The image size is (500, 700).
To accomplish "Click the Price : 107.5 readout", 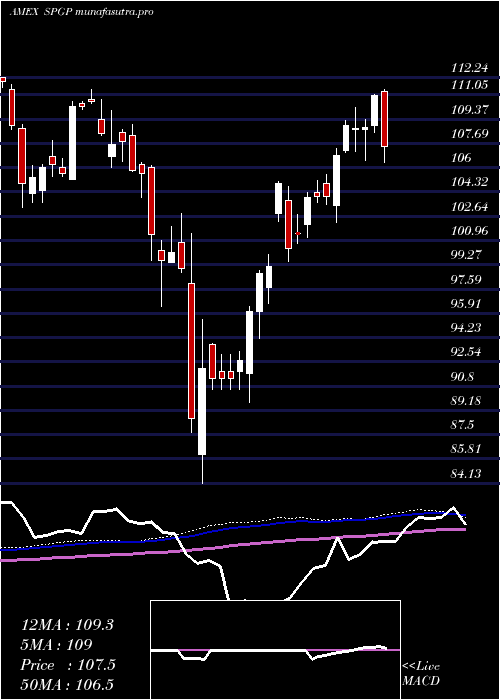I will point(68,665).
